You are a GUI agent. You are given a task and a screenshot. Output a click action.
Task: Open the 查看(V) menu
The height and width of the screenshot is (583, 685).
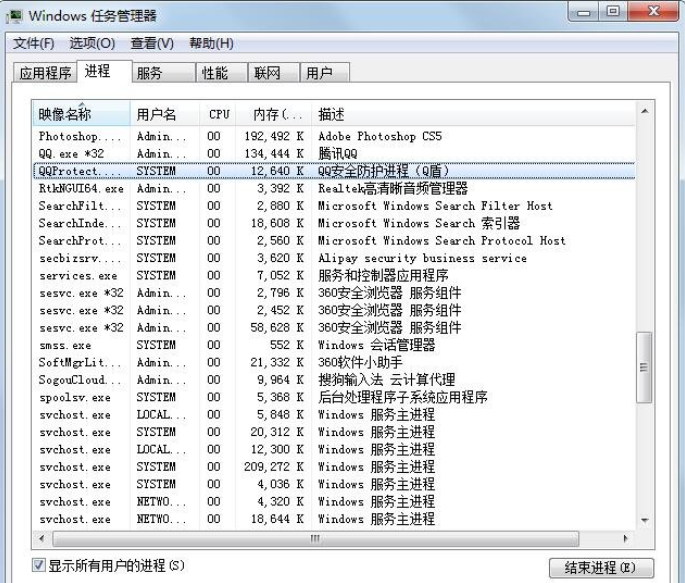[x=152, y=43]
